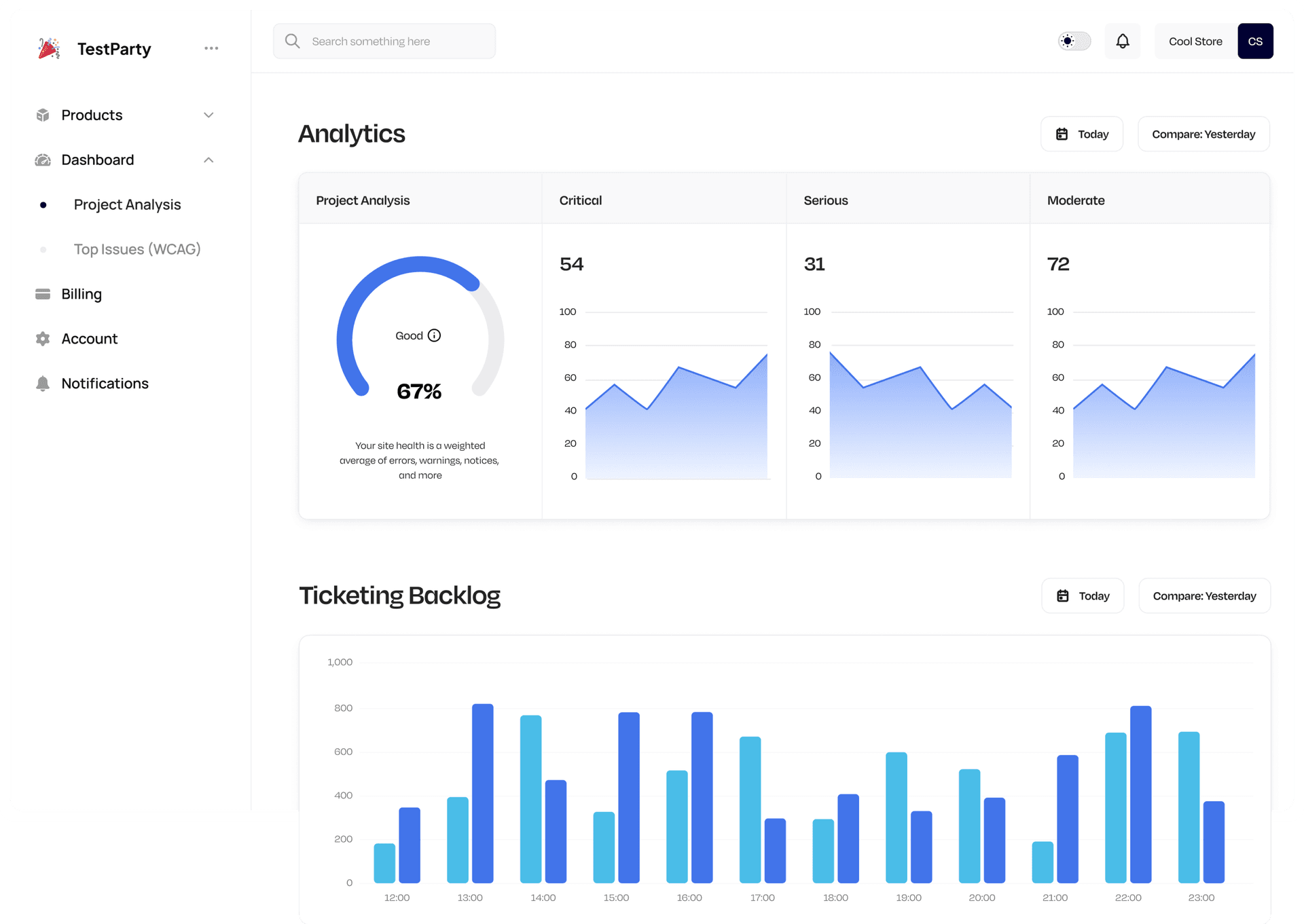Click the three-dot menu icon in top bar

[211, 47]
